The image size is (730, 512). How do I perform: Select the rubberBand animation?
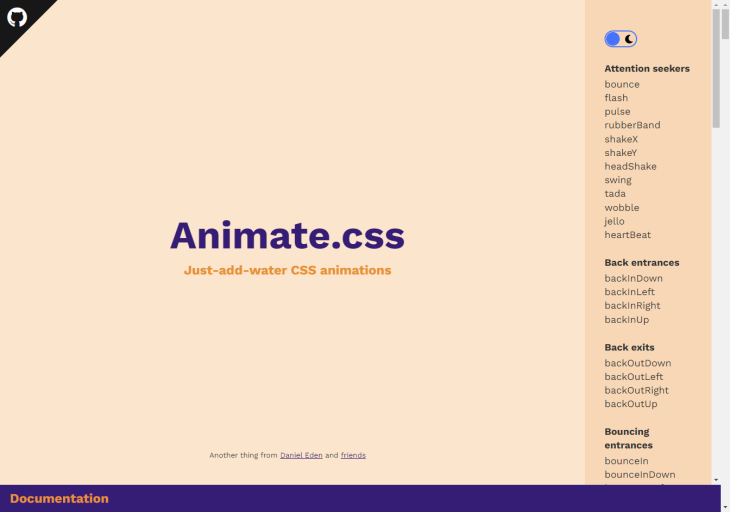pos(632,125)
